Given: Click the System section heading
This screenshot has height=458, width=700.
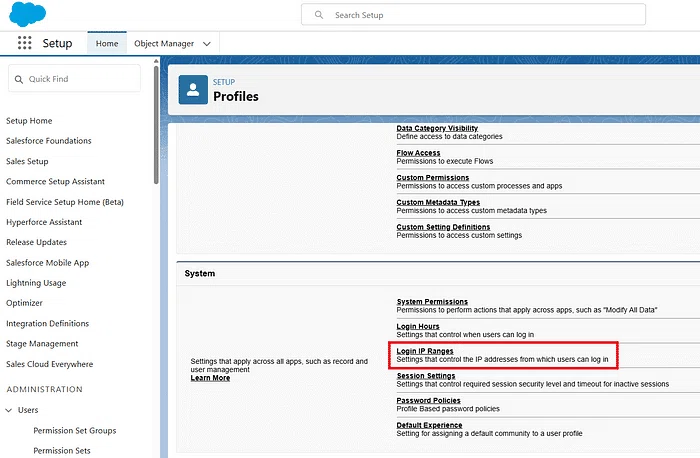Looking at the screenshot, I should click(200, 273).
